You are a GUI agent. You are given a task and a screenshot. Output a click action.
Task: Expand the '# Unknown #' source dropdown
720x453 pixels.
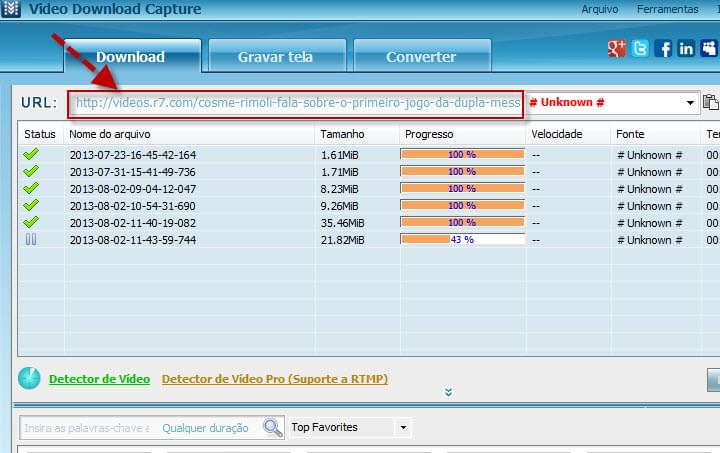click(x=690, y=103)
